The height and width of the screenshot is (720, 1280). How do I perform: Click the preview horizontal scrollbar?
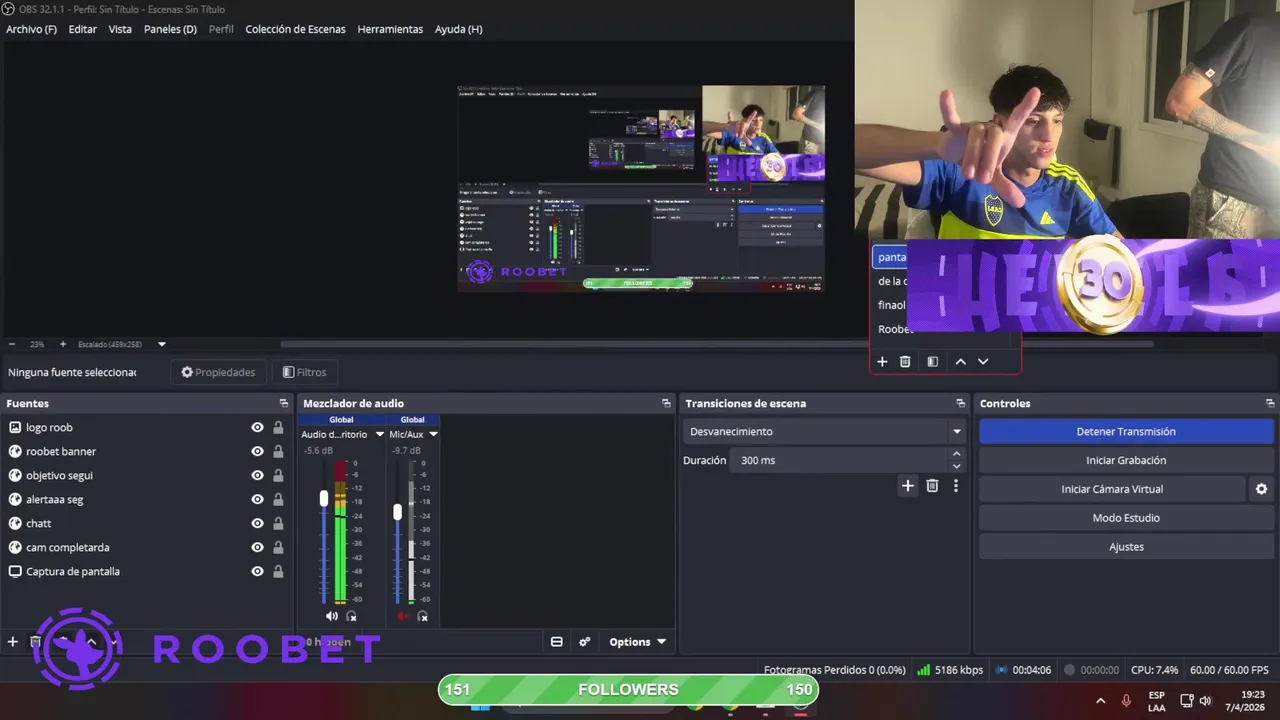click(x=716, y=344)
